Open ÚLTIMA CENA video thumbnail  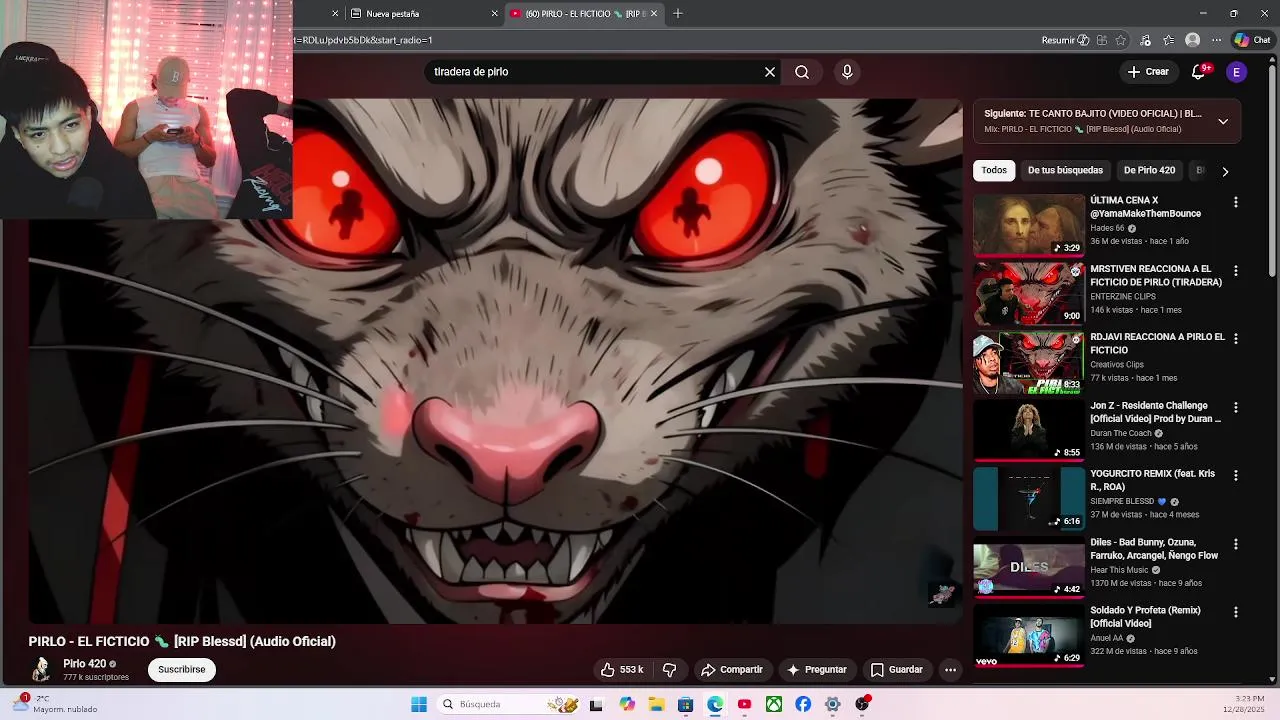(x=1029, y=225)
